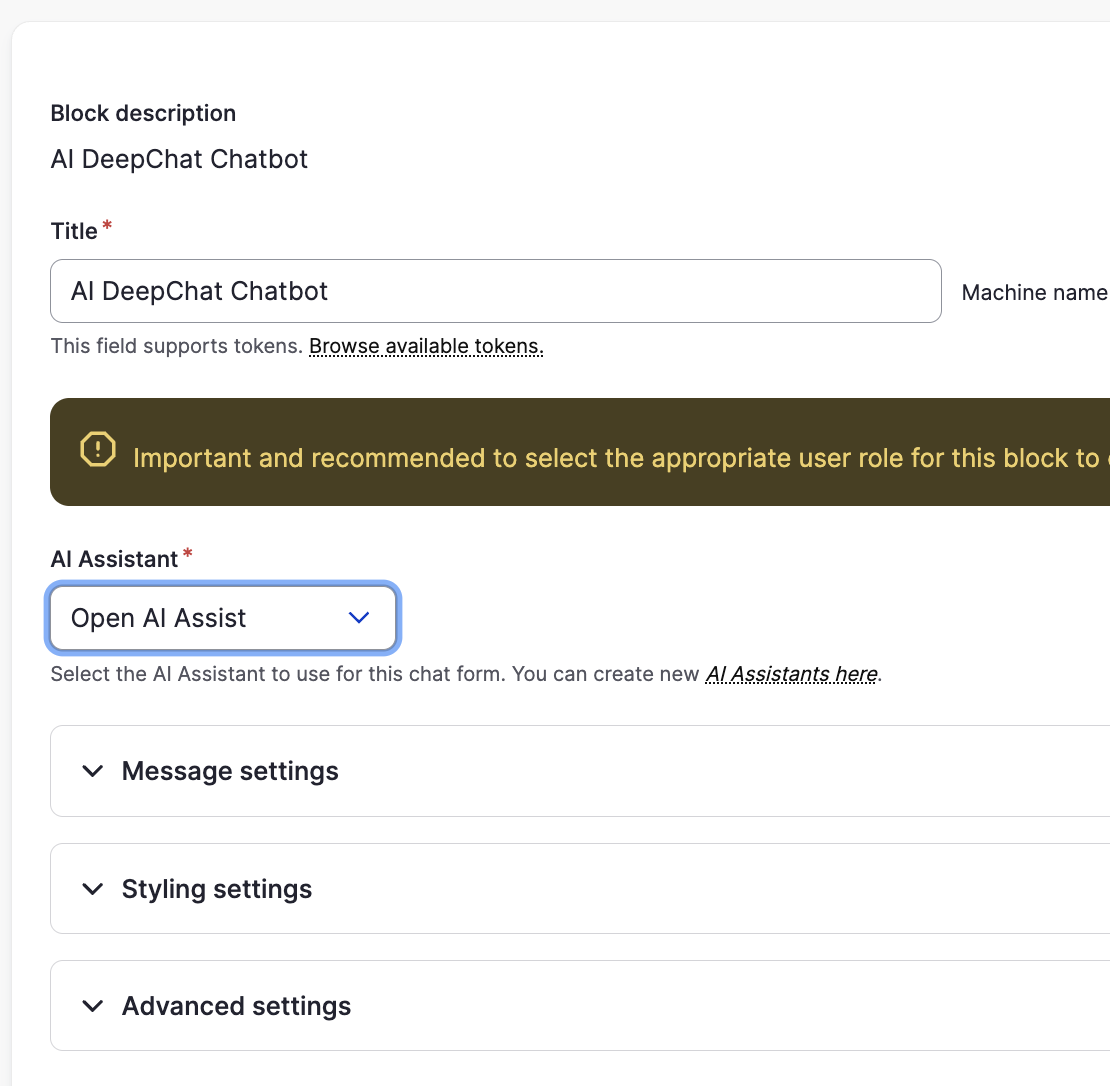The image size is (1110, 1086).
Task: Click the Advanced settings chevron arrow
Action: point(93,1006)
